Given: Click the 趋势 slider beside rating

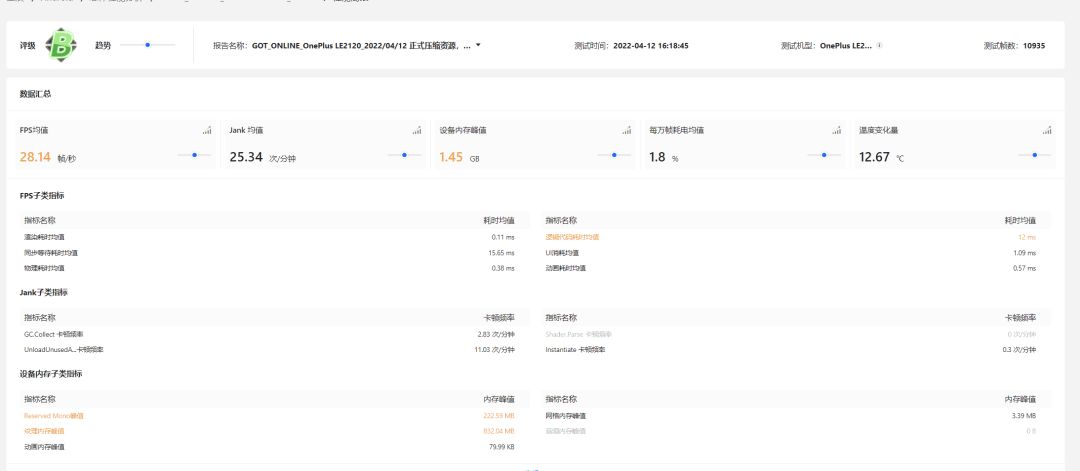Looking at the screenshot, I should click(x=147, y=45).
